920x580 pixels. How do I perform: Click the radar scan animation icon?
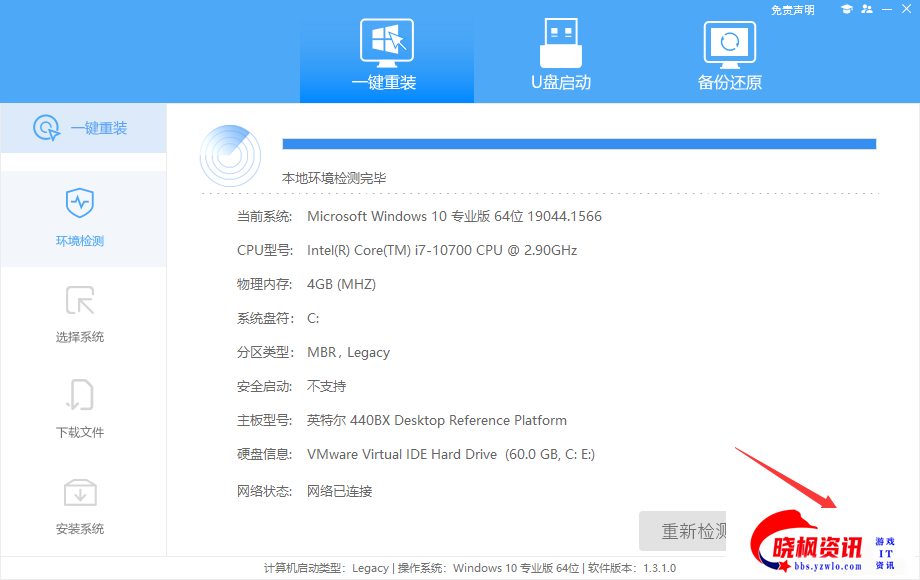tap(230, 154)
